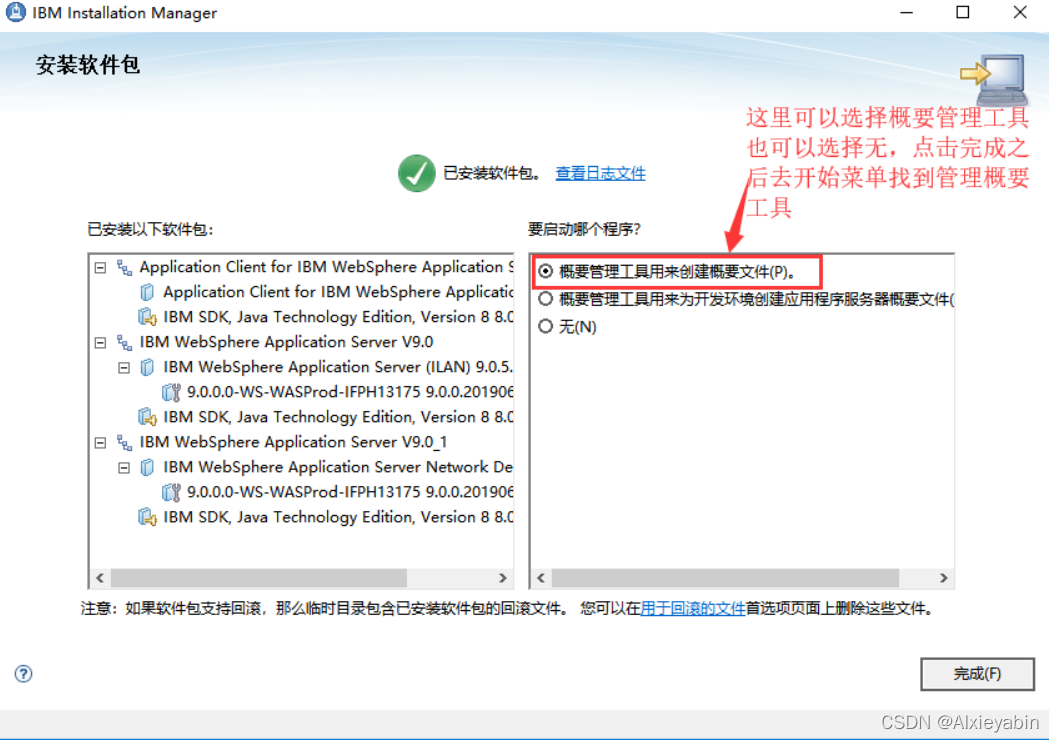Open the 查看日志文件 link
The height and width of the screenshot is (742, 1054).
pos(600,172)
